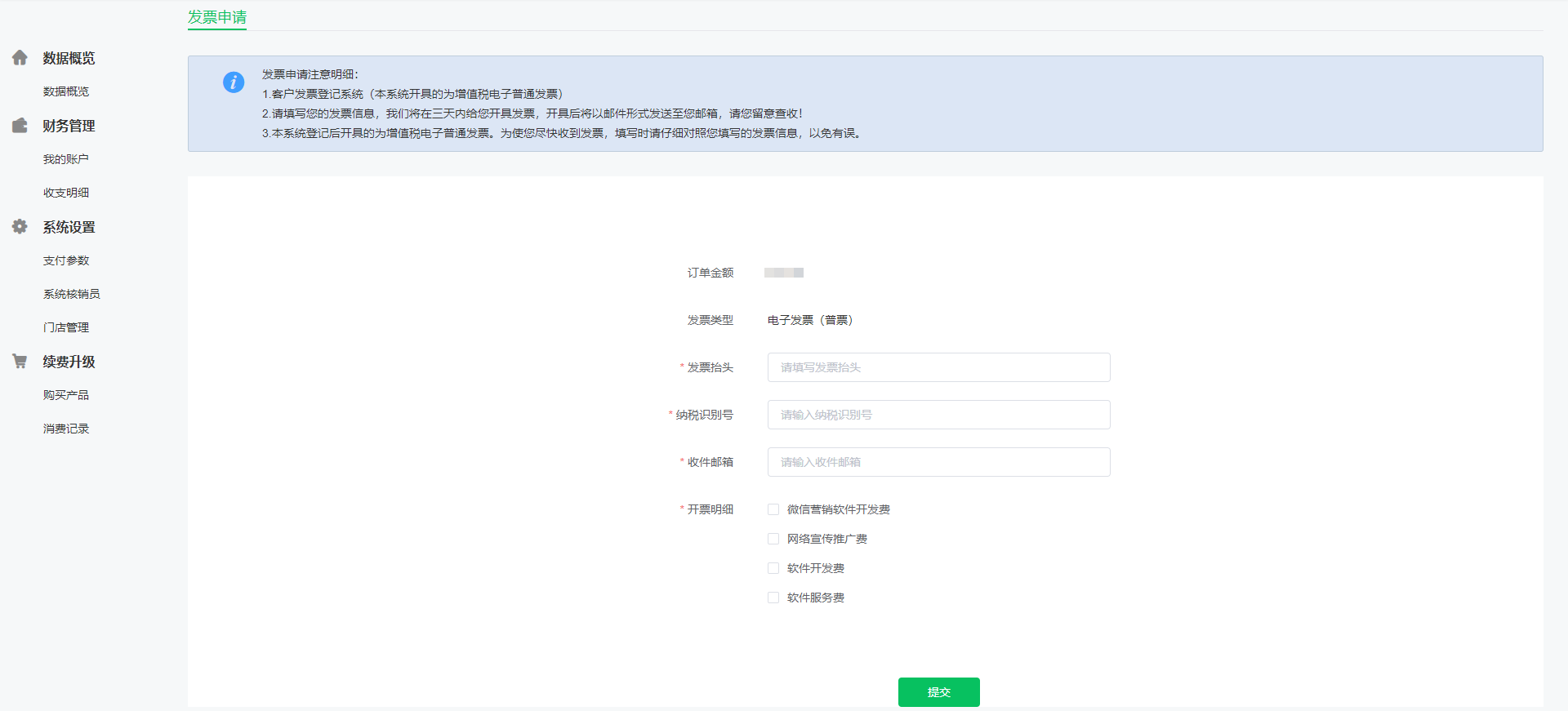Viewport: 1568px width, 711px height.
Task: Click the blue info icon in notice banner
Action: [234, 82]
